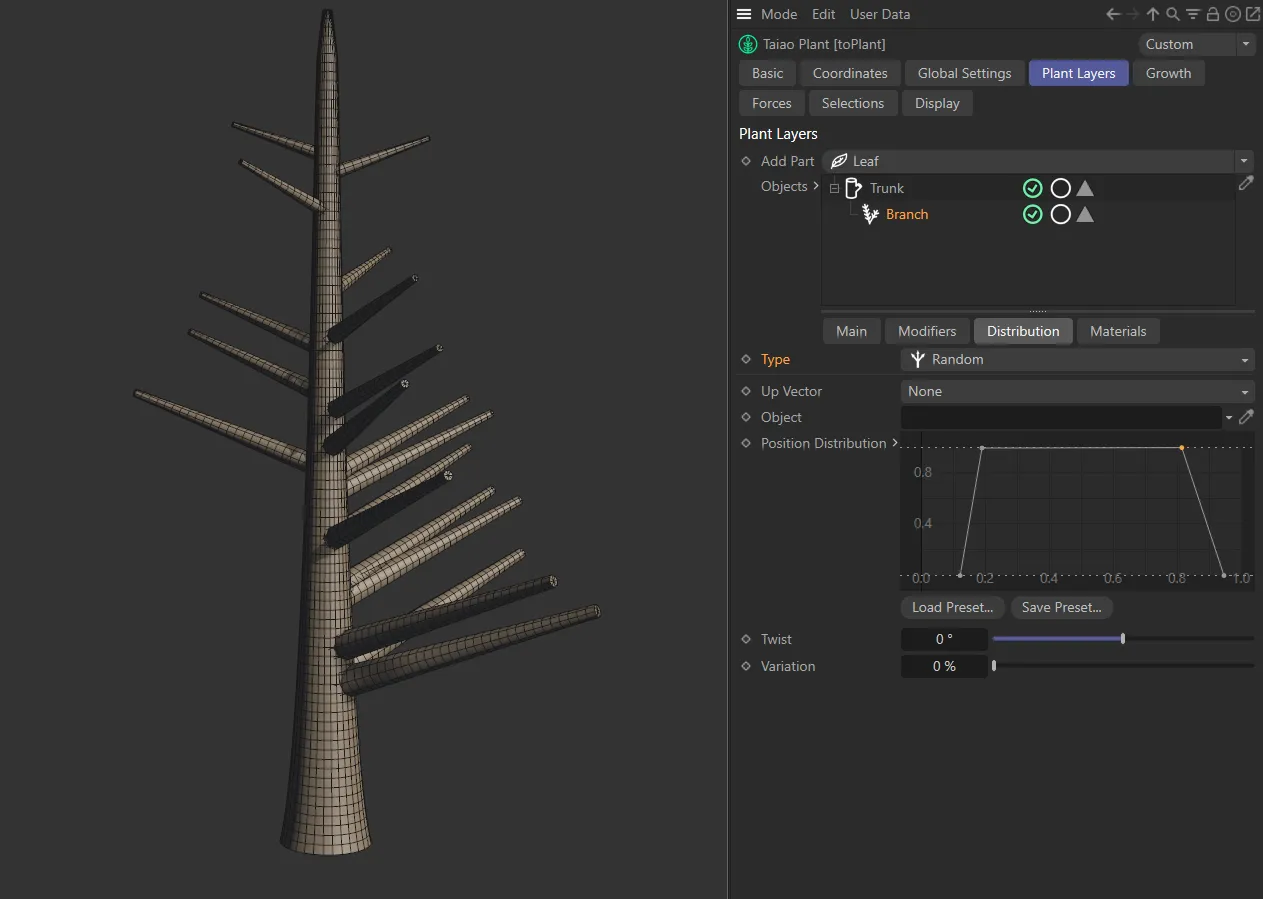The height and width of the screenshot is (899, 1263).
Task: Open the search with the magnifier icon
Action: coord(1172,14)
